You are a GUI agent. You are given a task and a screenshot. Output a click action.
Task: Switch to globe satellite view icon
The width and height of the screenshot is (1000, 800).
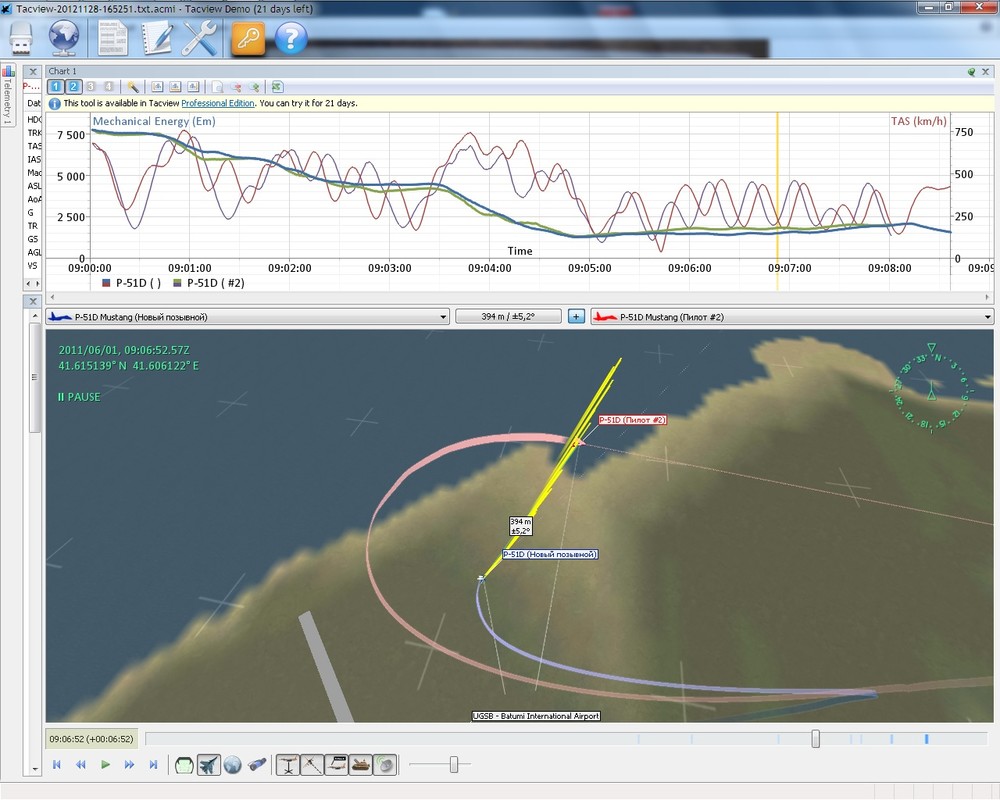(x=233, y=764)
